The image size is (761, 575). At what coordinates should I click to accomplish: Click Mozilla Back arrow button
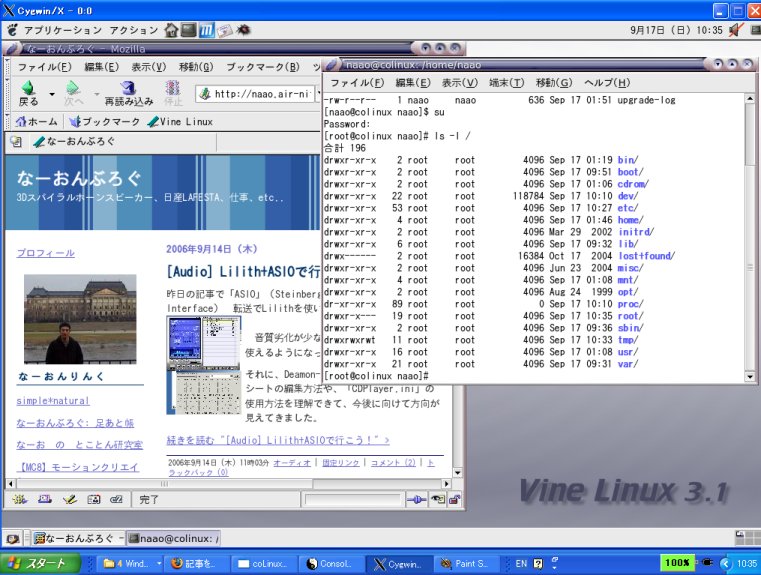pos(28,94)
